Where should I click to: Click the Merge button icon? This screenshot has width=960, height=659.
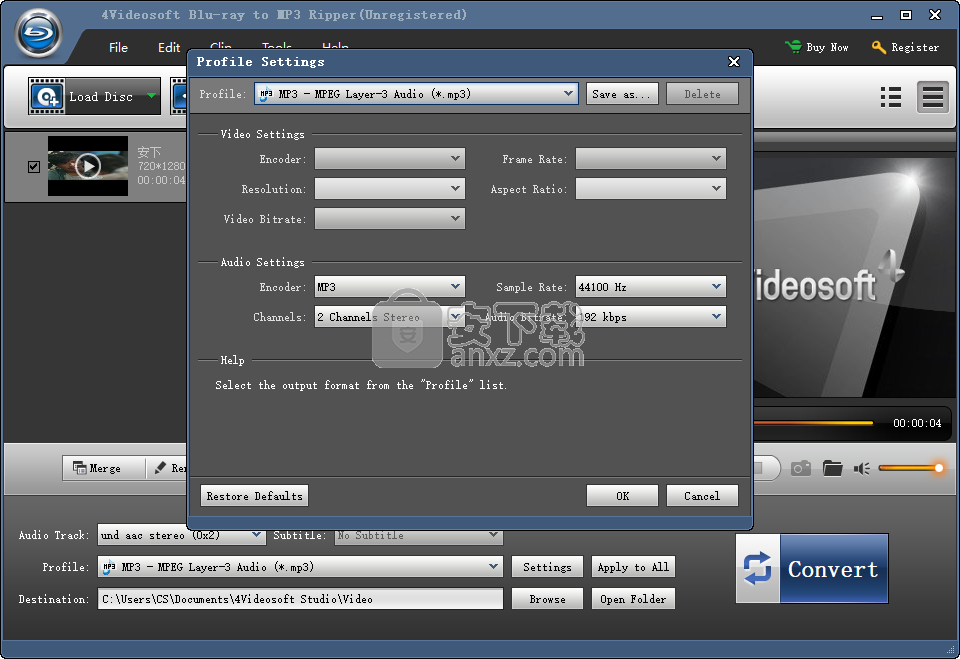pyautogui.click(x=80, y=468)
